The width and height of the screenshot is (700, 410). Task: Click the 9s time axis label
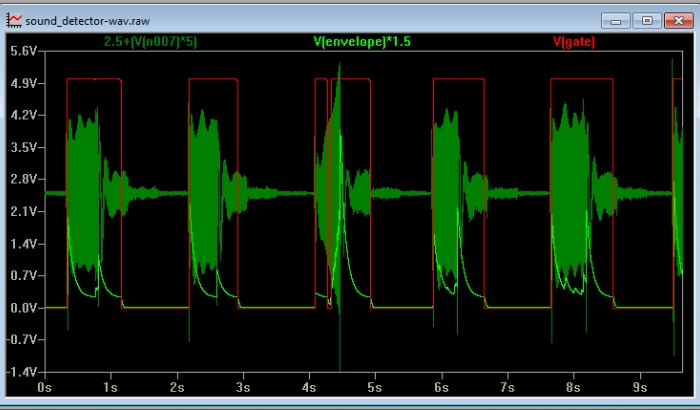pos(640,387)
